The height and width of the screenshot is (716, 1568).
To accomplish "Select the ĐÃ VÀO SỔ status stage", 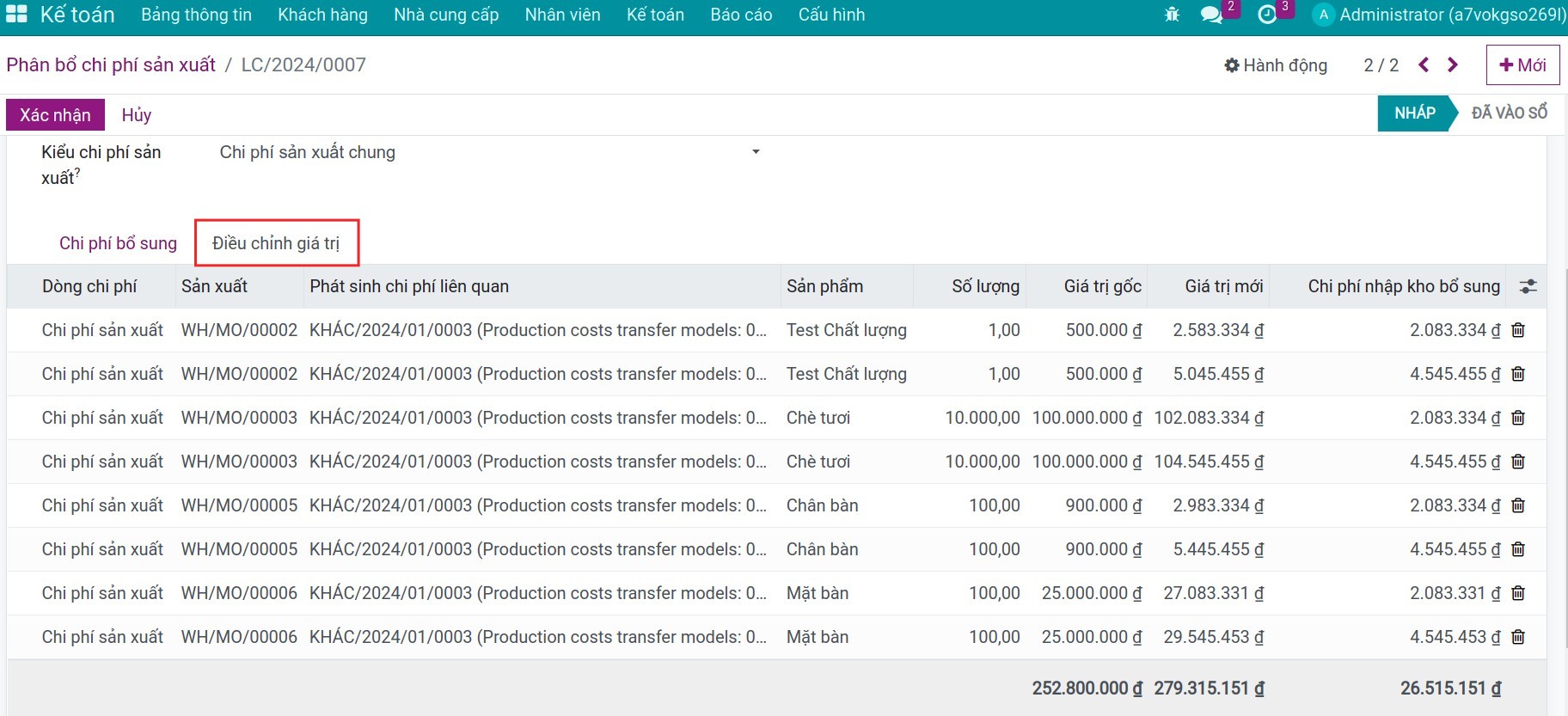I will [1509, 113].
